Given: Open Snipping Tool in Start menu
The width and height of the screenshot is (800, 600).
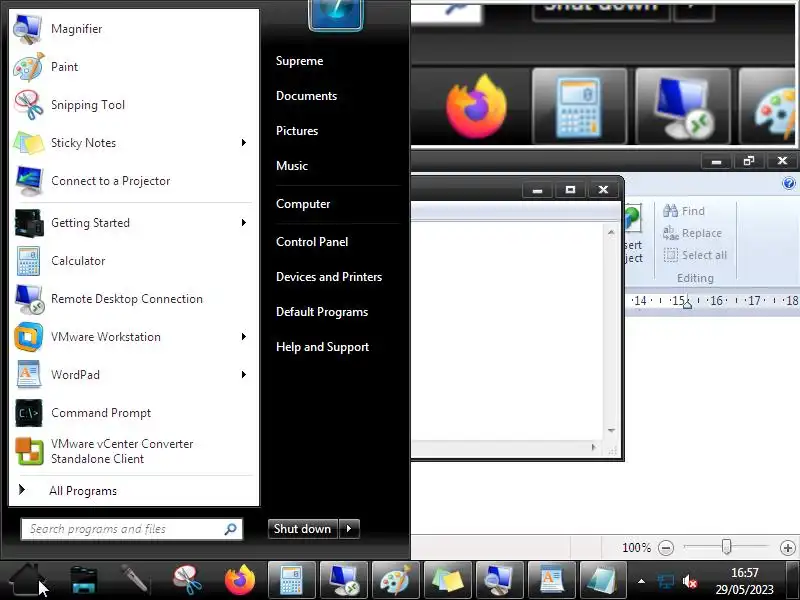Looking at the screenshot, I should coord(132,105).
